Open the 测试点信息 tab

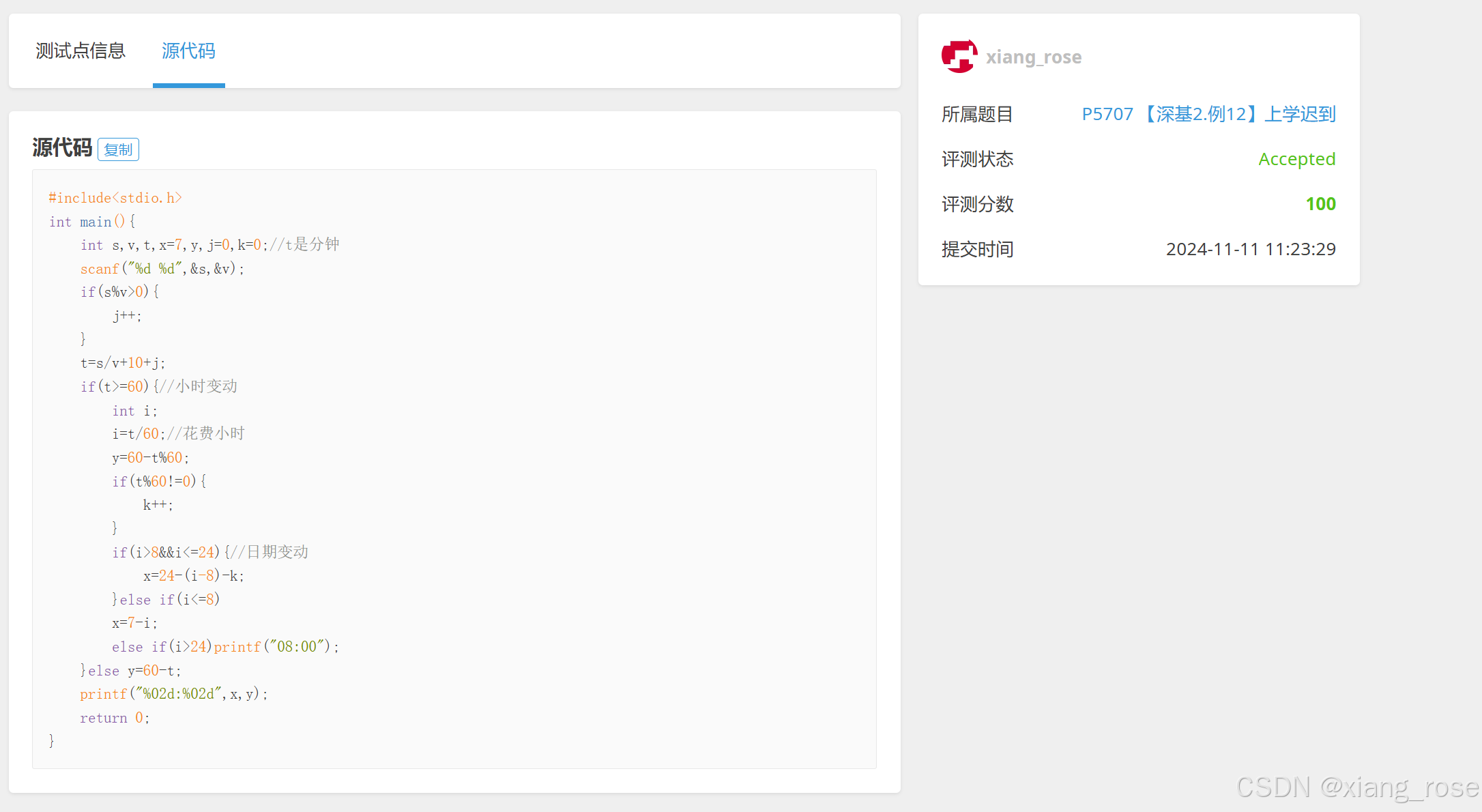(x=81, y=51)
